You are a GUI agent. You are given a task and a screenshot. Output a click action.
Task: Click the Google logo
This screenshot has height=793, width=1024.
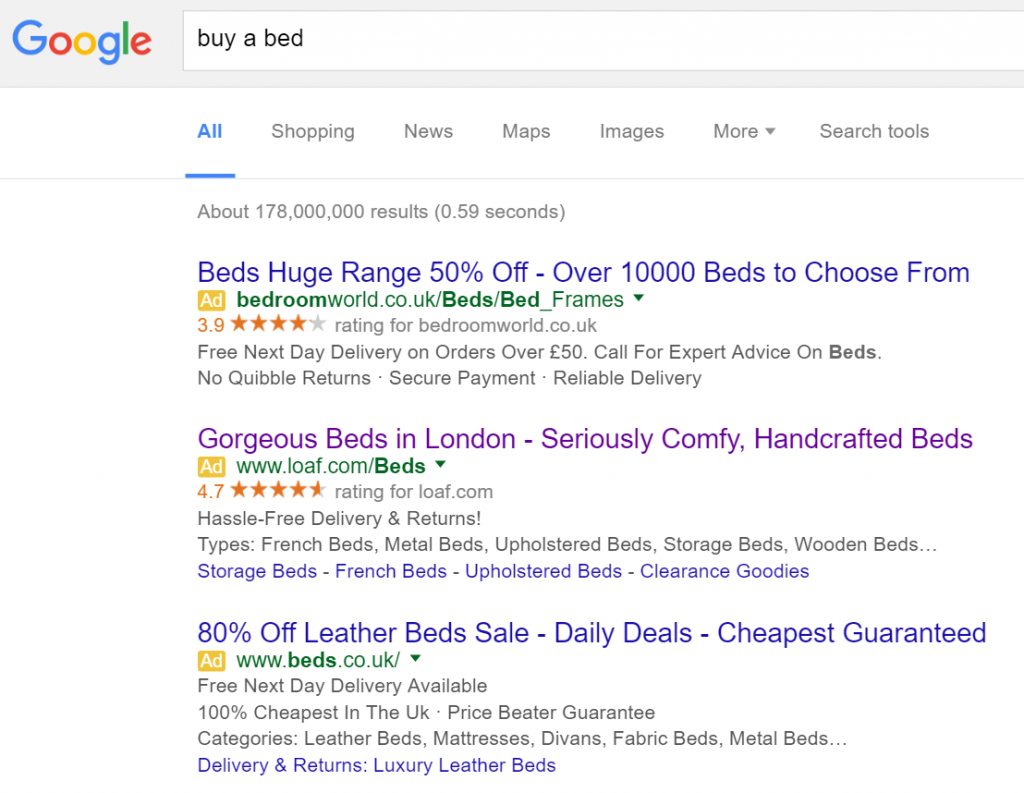tap(82, 41)
